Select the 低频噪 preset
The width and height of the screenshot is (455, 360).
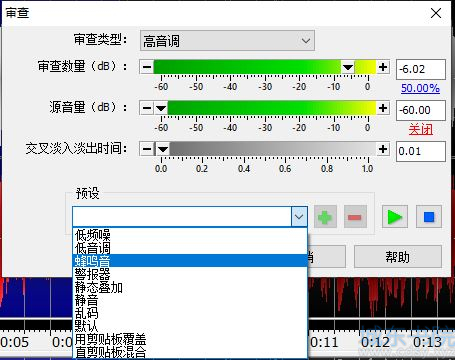pyautogui.click(x=190, y=235)
